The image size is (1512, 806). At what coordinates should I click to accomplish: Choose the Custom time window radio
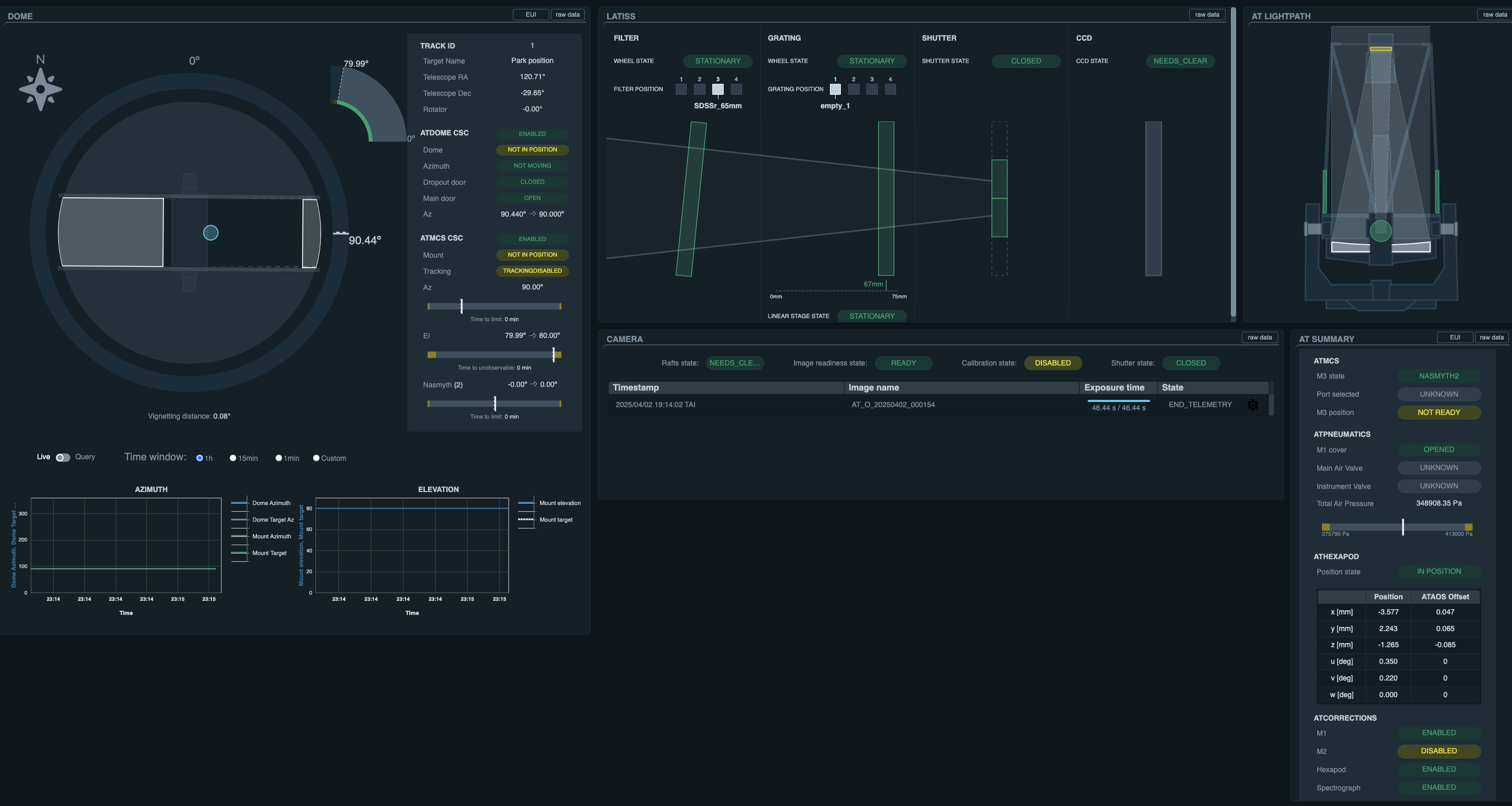click(317, 458)
